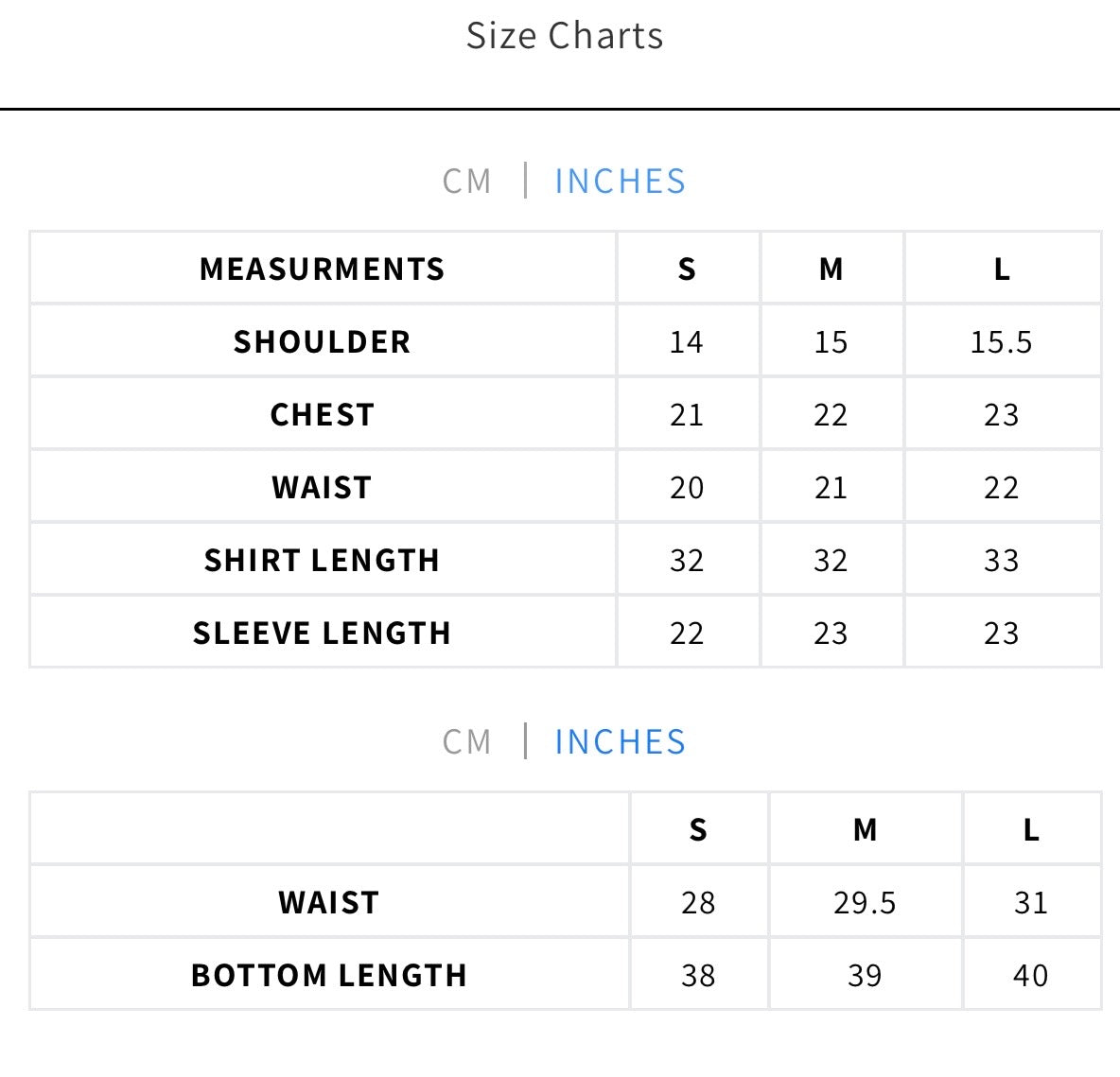
Task: Click the 40 bottom length value
Action: [1031, 976]
